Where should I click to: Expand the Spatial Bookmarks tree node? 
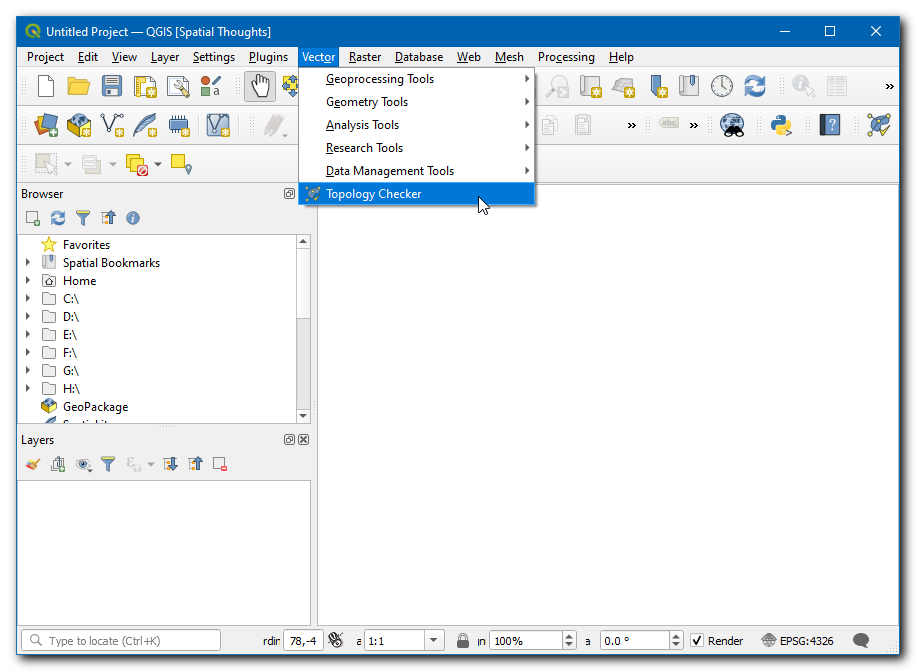pyautogui.click(x=28, y=263)
